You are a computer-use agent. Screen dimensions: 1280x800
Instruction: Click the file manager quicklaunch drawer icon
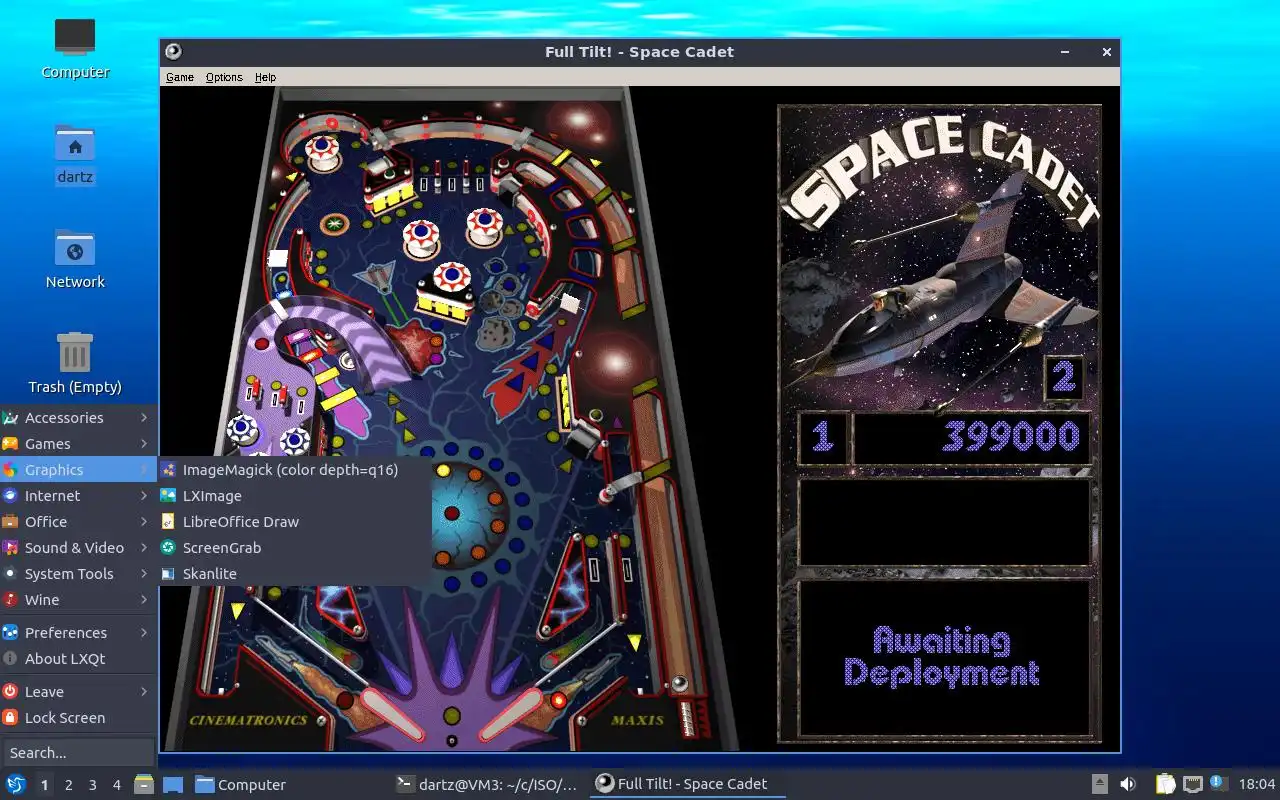pos(144,785)
